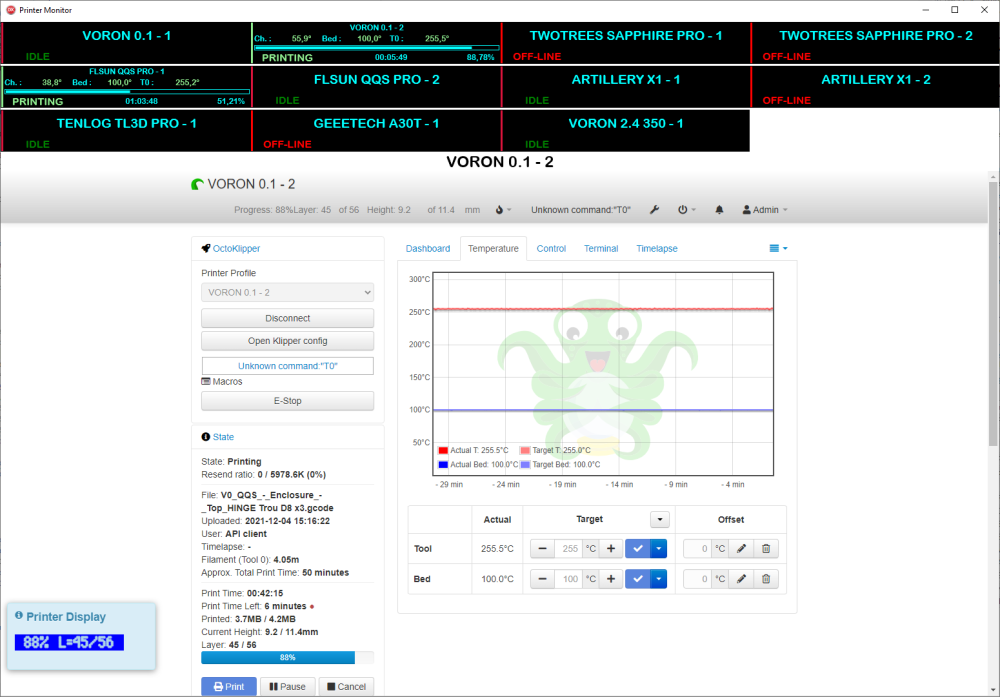Select the ARTILLERY X1 - 2 printer tile
The width and height of the screenshot is (1000, 697).
[876, 87]
